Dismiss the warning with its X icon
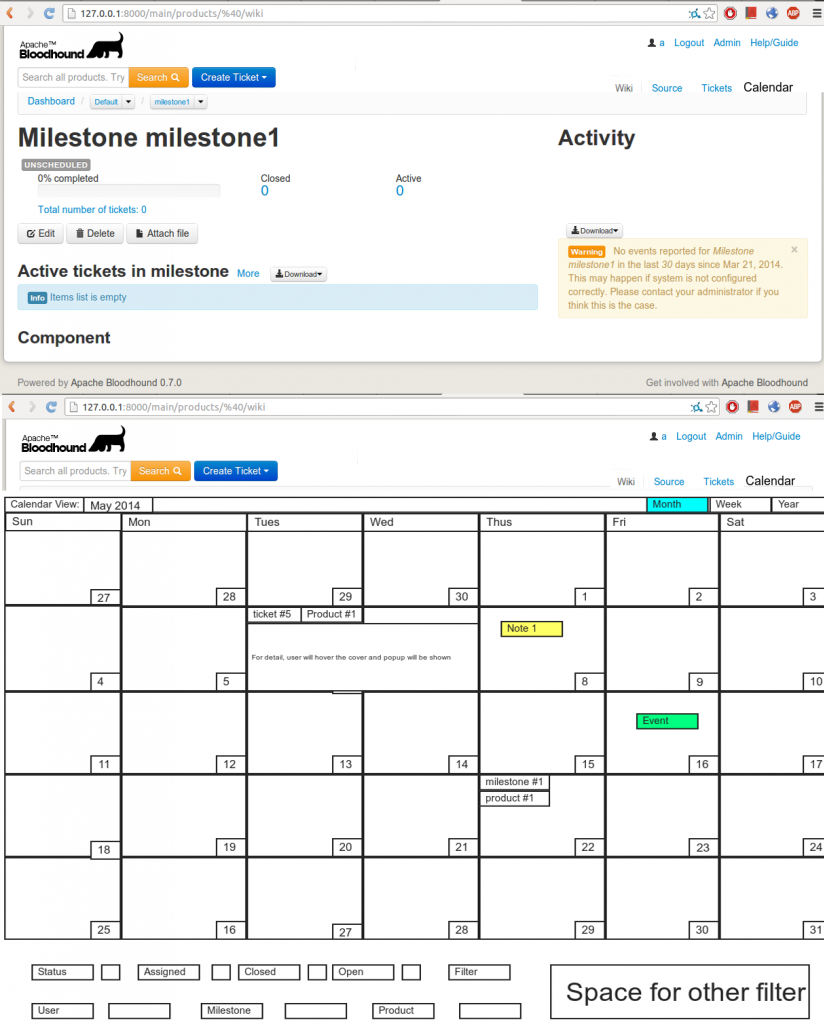Image resolution: width=824 pixels, height=1024 pixels. coord(794,250)
